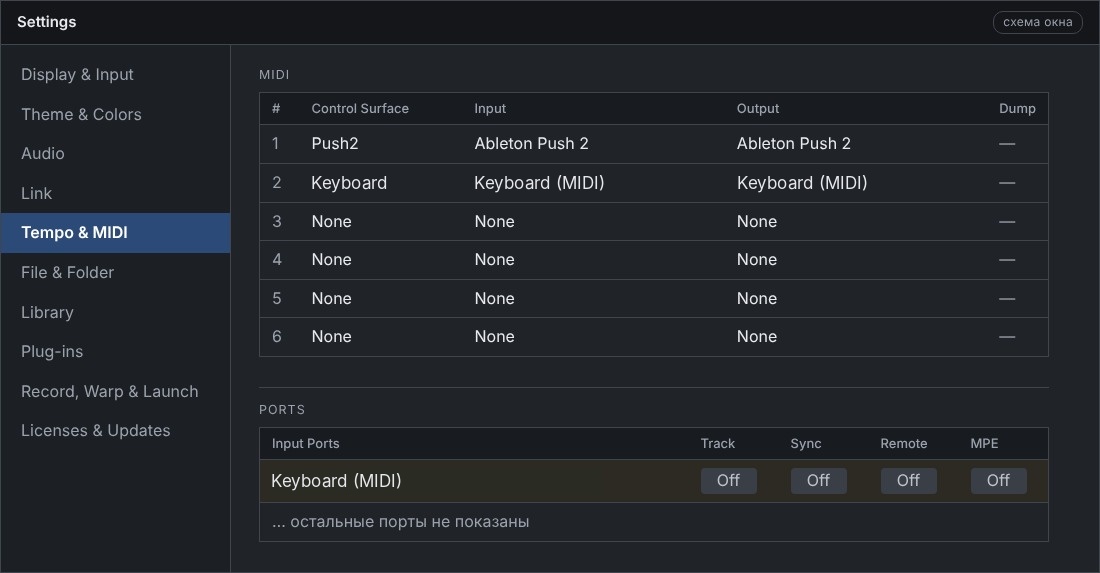Click the остальные порты не показаны row

(x=654, y=522)
